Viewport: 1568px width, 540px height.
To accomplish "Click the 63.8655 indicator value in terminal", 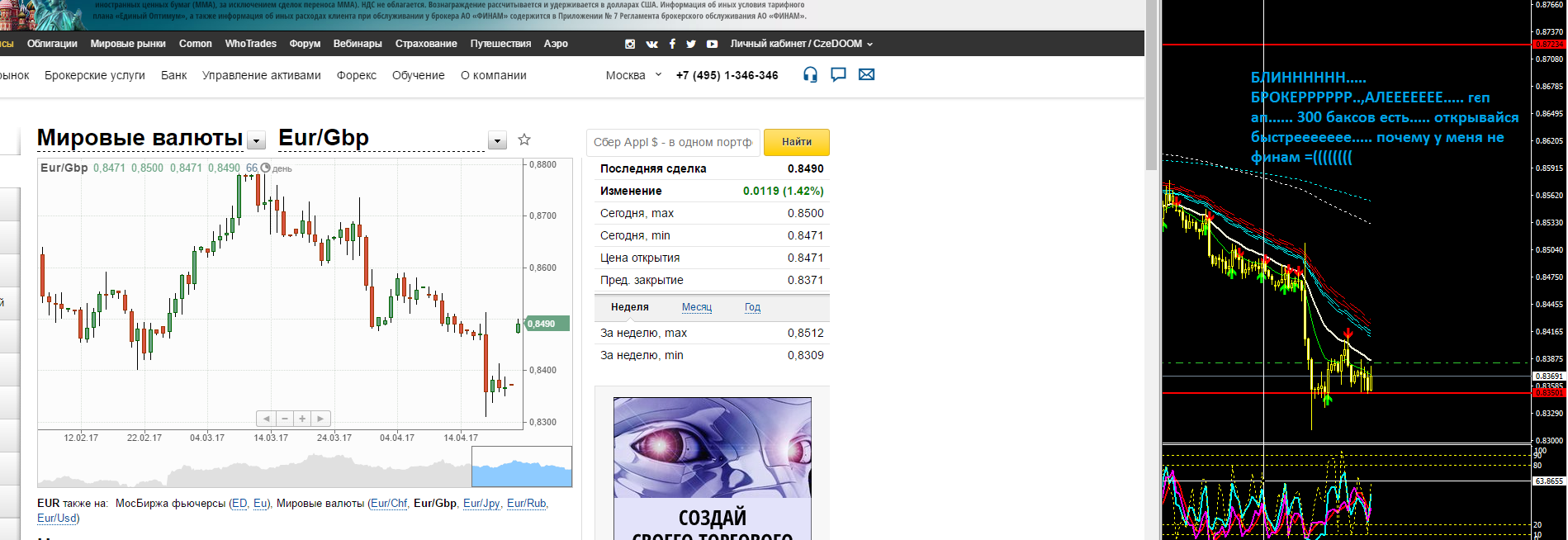I will pyautogui.click(x=1549, y=481).
